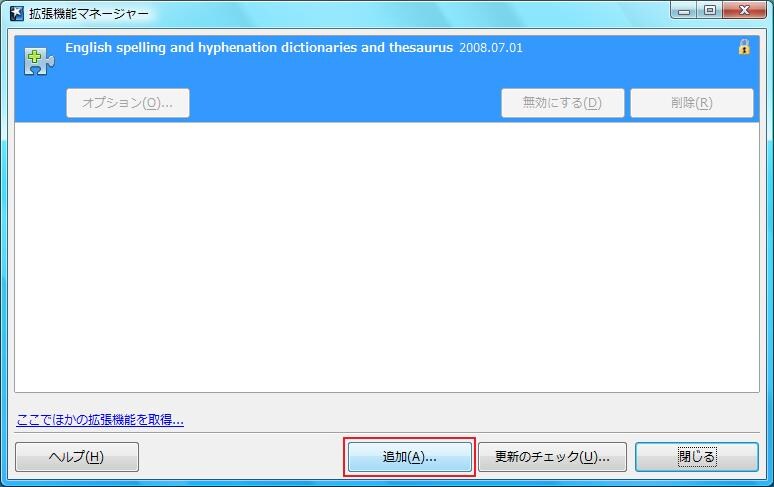774x487 pixels.
Task: Click the 削除(R) remove button
Action: (692, 103)
